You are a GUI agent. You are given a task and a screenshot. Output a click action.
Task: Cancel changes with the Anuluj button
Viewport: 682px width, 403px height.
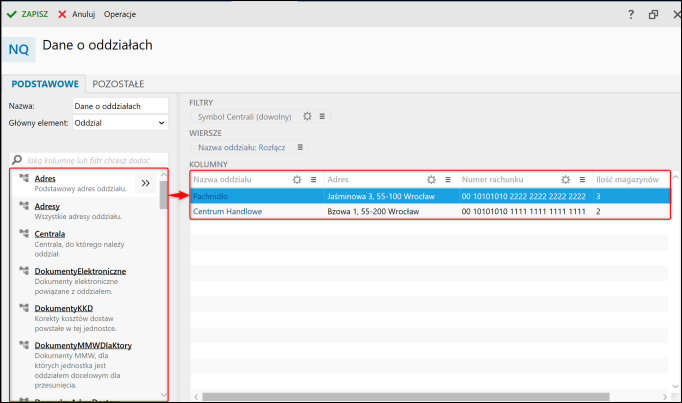(x=77, y=14)
